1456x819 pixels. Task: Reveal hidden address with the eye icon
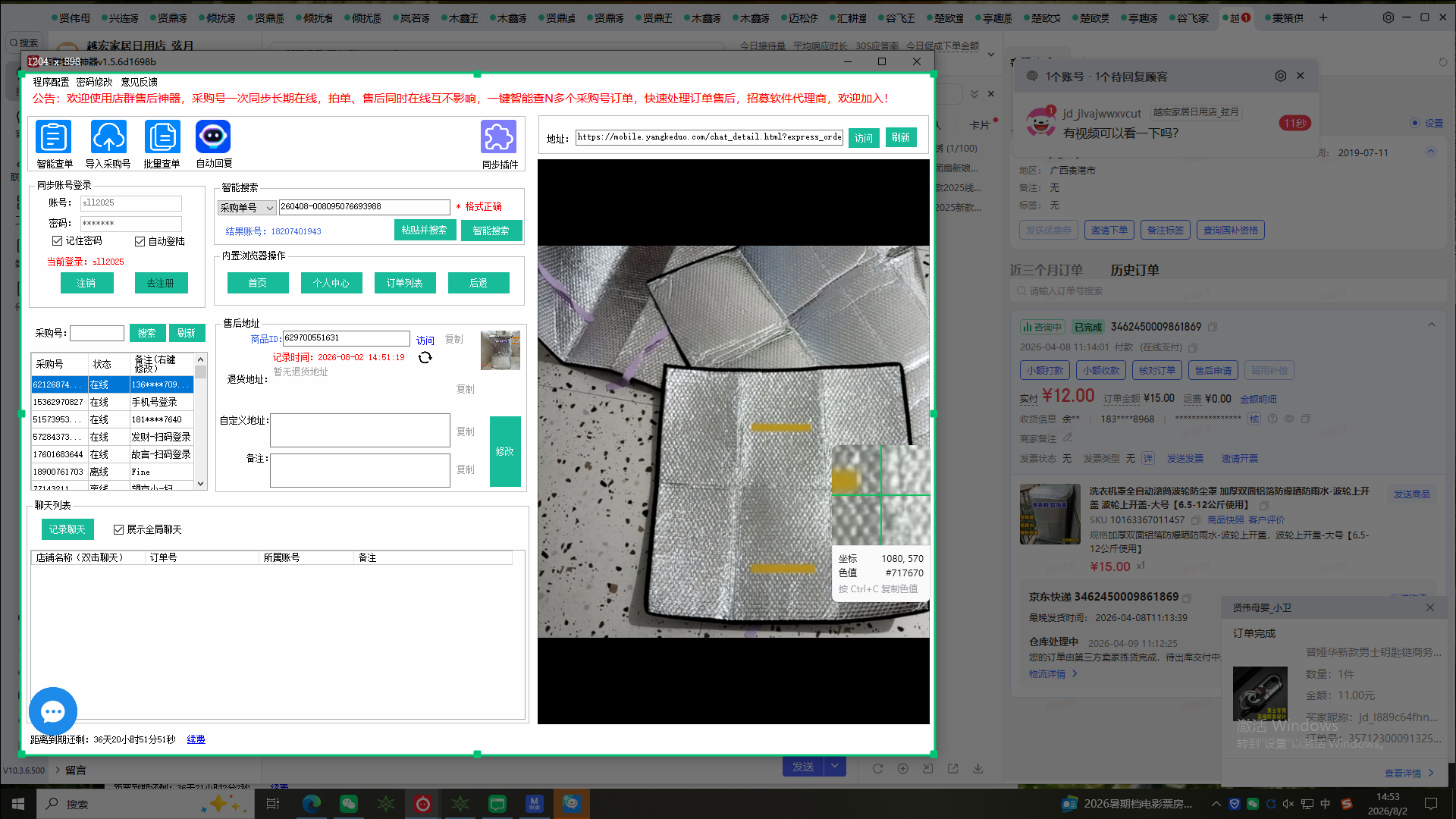pyautogui.click(x=1288, y=419)
